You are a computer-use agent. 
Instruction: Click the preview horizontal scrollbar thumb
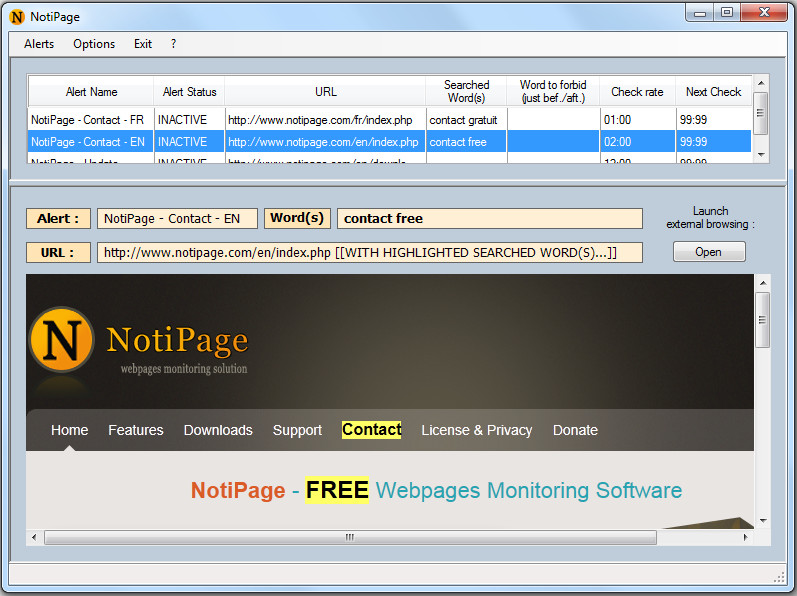click(x=350, y=537)
